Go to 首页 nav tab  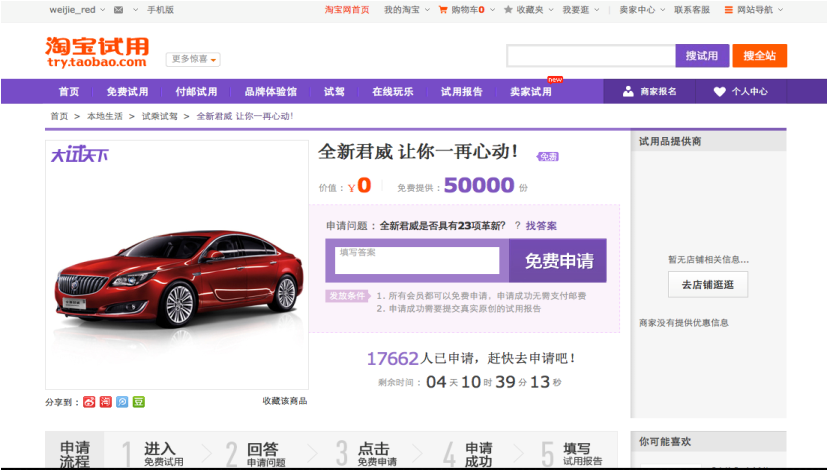pyautogui.click(x=69, y=91)
